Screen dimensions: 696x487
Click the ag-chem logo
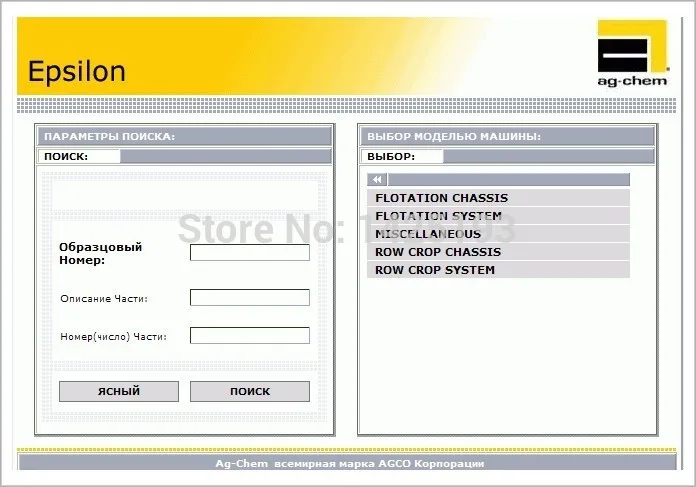tap(633, 53)
